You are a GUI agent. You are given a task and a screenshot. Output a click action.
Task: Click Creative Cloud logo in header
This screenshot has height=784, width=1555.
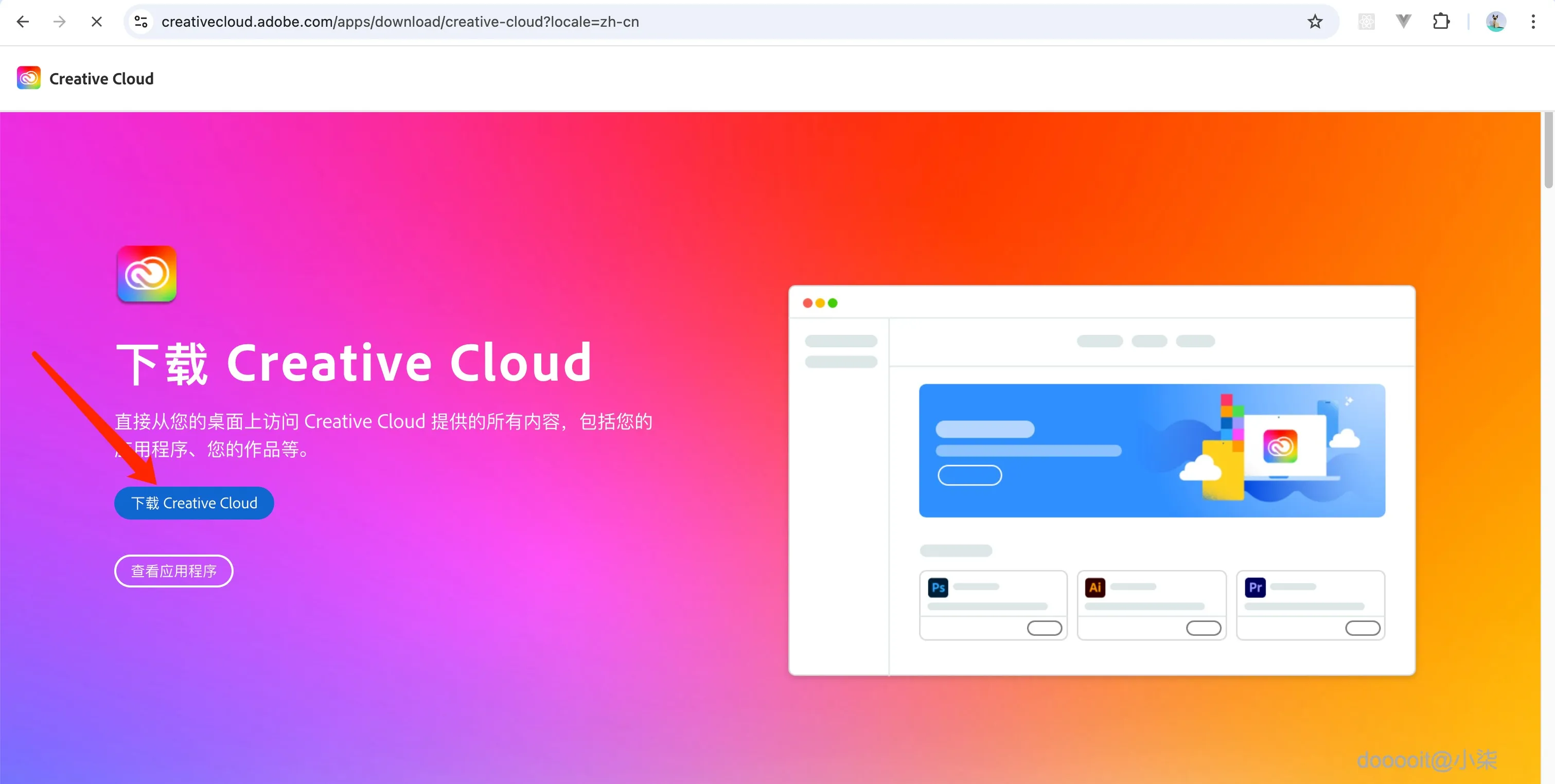click(28, 78)
